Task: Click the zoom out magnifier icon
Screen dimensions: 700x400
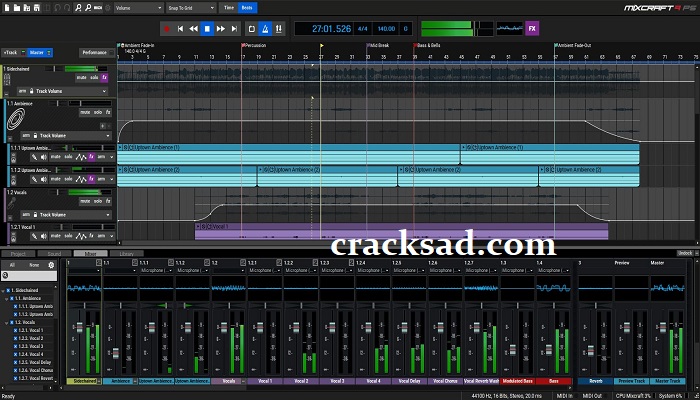Action: coord(88,8)
